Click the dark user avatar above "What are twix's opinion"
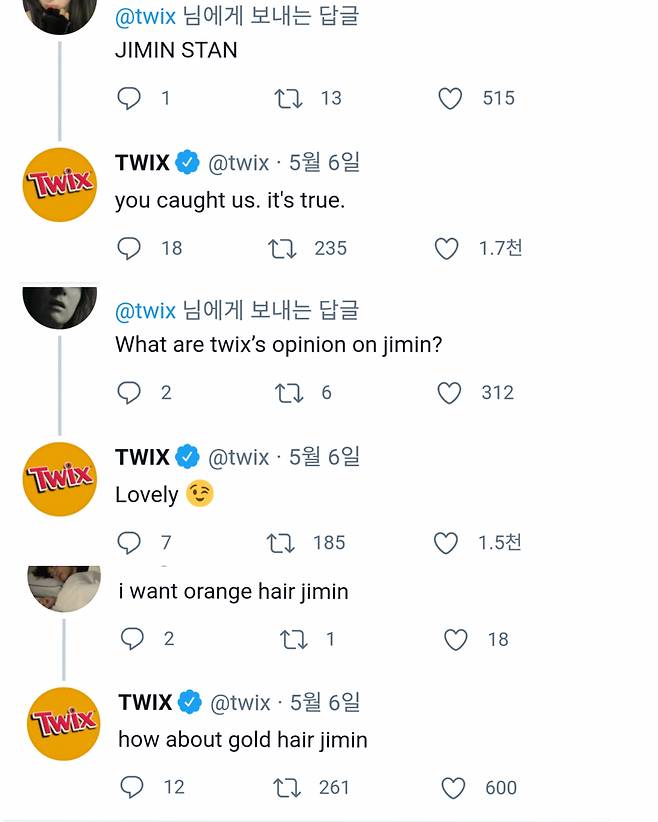658x822 pixels. point(59,305)
